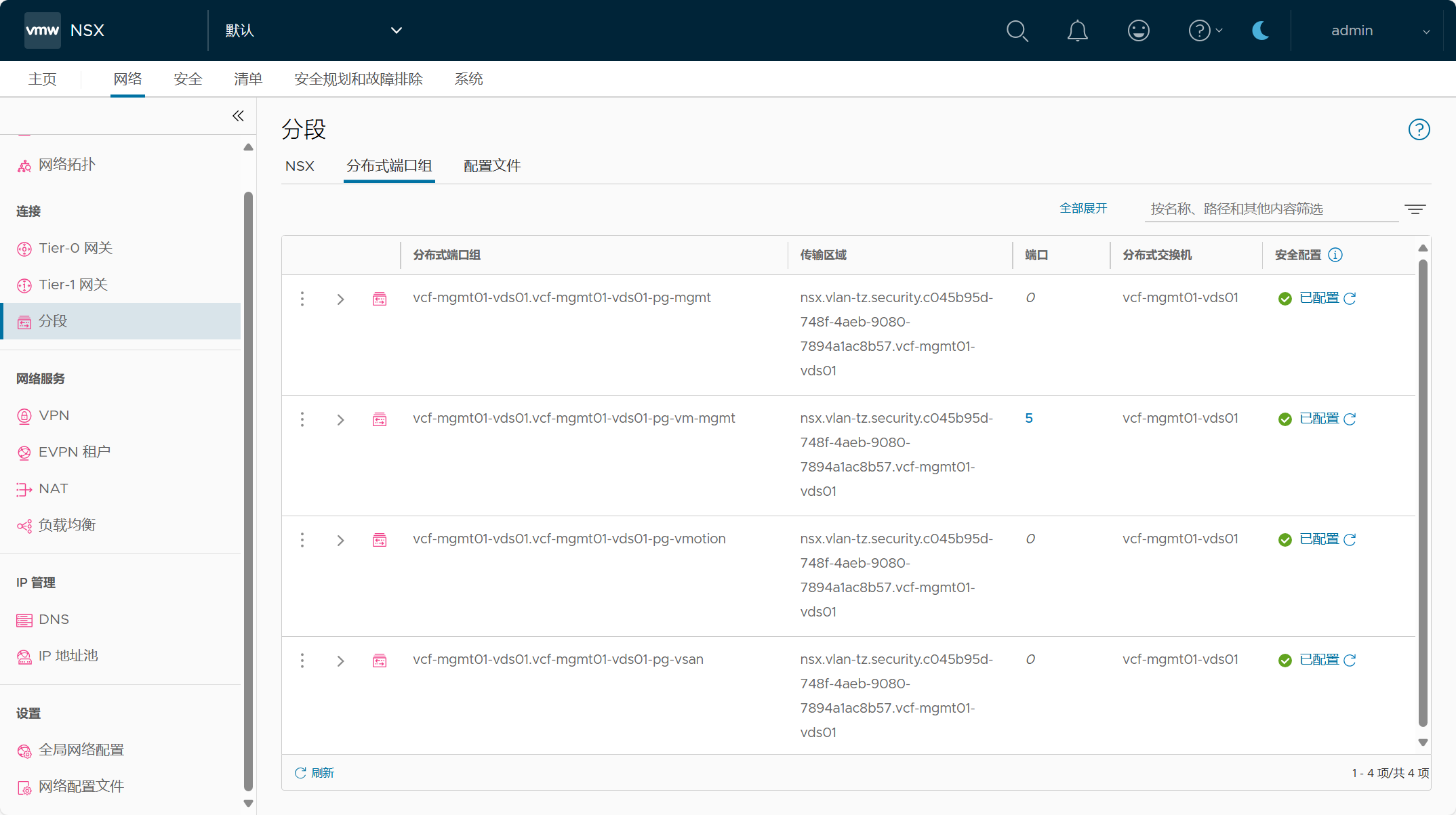
Task: Click the 刷新 button at bottom
Action: (315, 773)
